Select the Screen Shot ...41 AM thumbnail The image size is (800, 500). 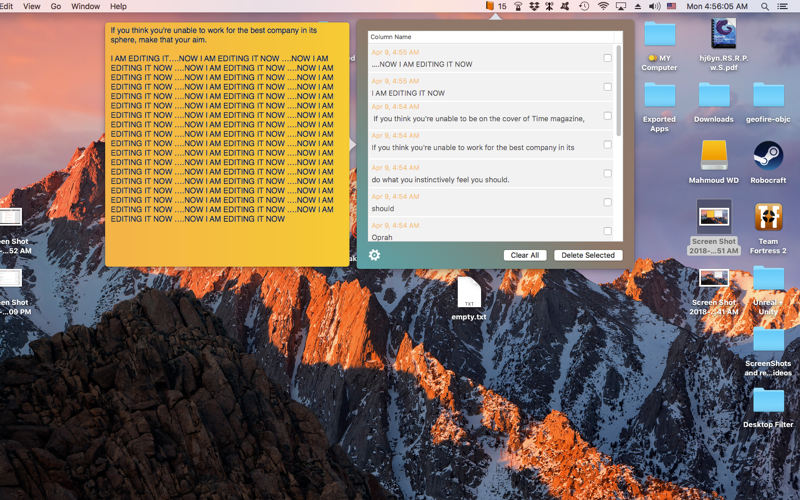click(x=714, y=278)
